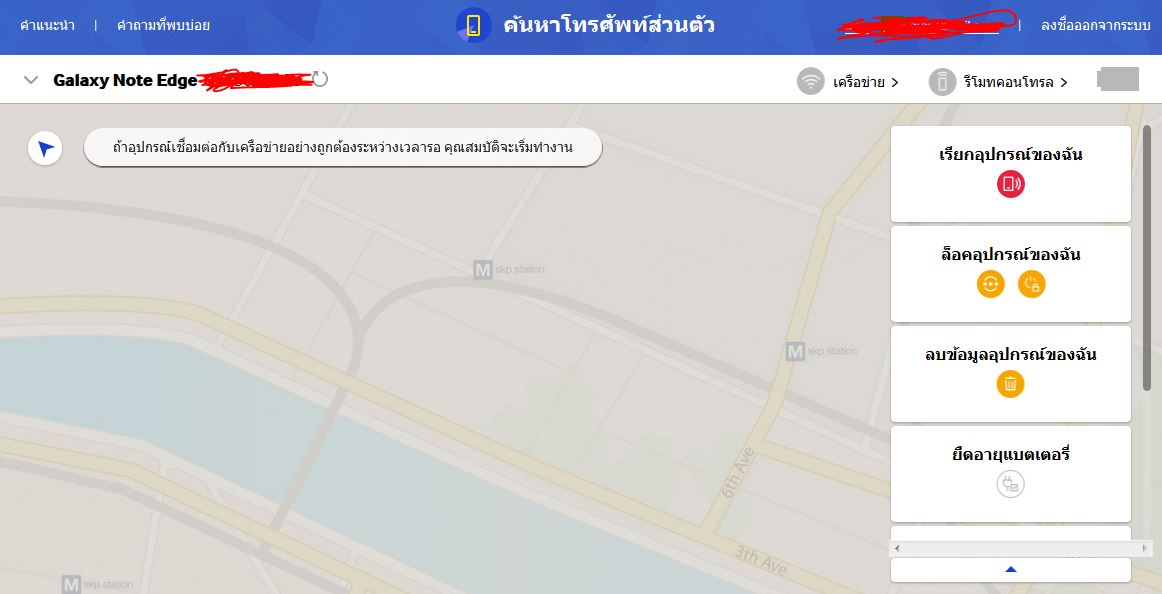This screenshot has height=594, width=1162.
Task: Open the เครือข่าย network menu
Action: tap(865, 82)
